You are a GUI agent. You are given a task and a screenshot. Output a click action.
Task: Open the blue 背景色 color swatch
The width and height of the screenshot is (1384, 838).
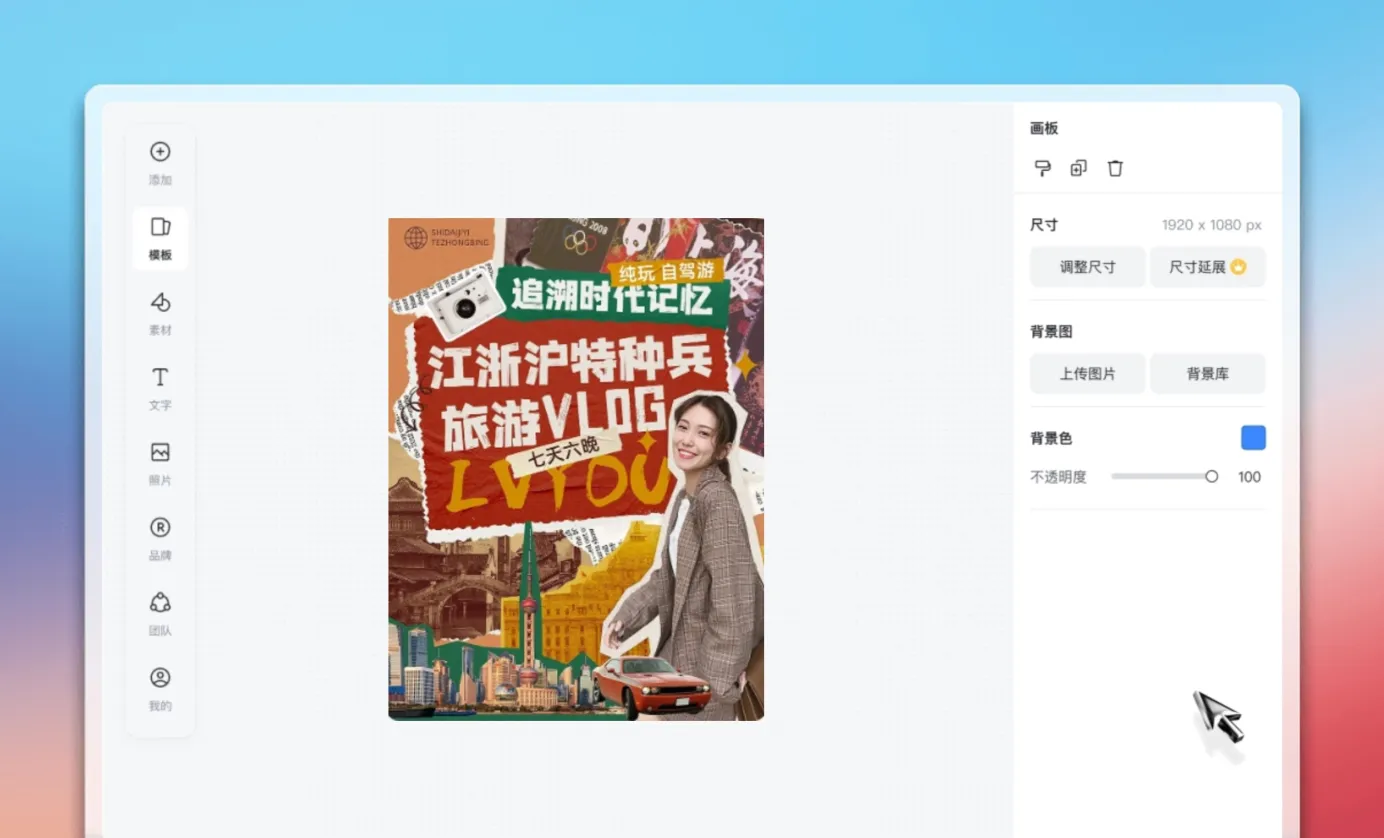coord(1253,437)
